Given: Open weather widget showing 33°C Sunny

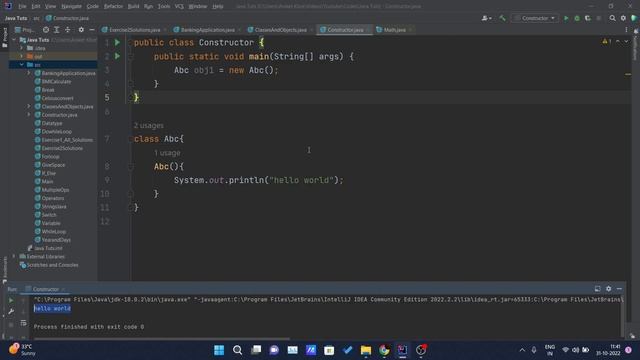Looking at the screenshot, I should coord(23,350).
